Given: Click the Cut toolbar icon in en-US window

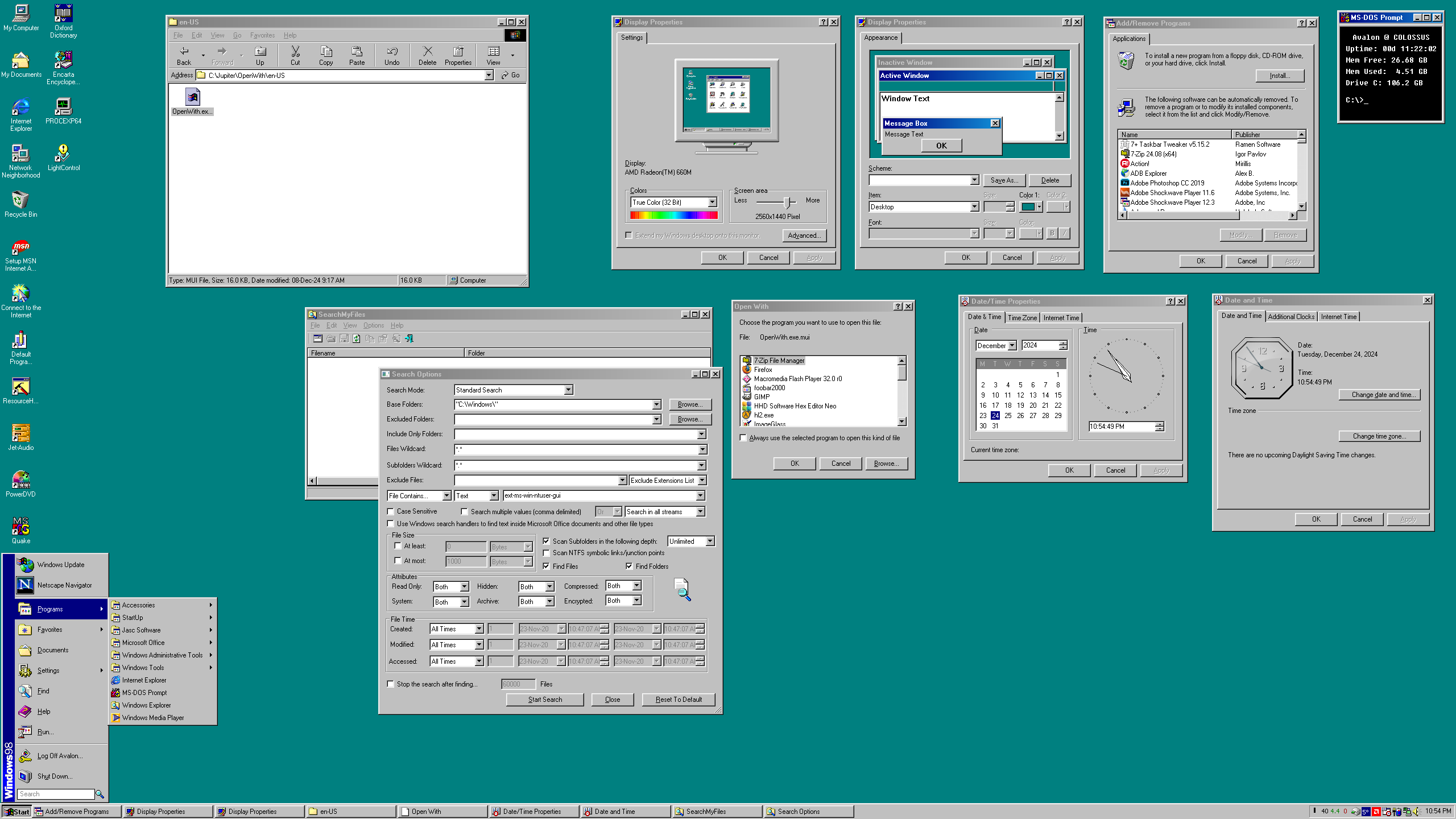Looking at the screenshot, I should 295,56.
